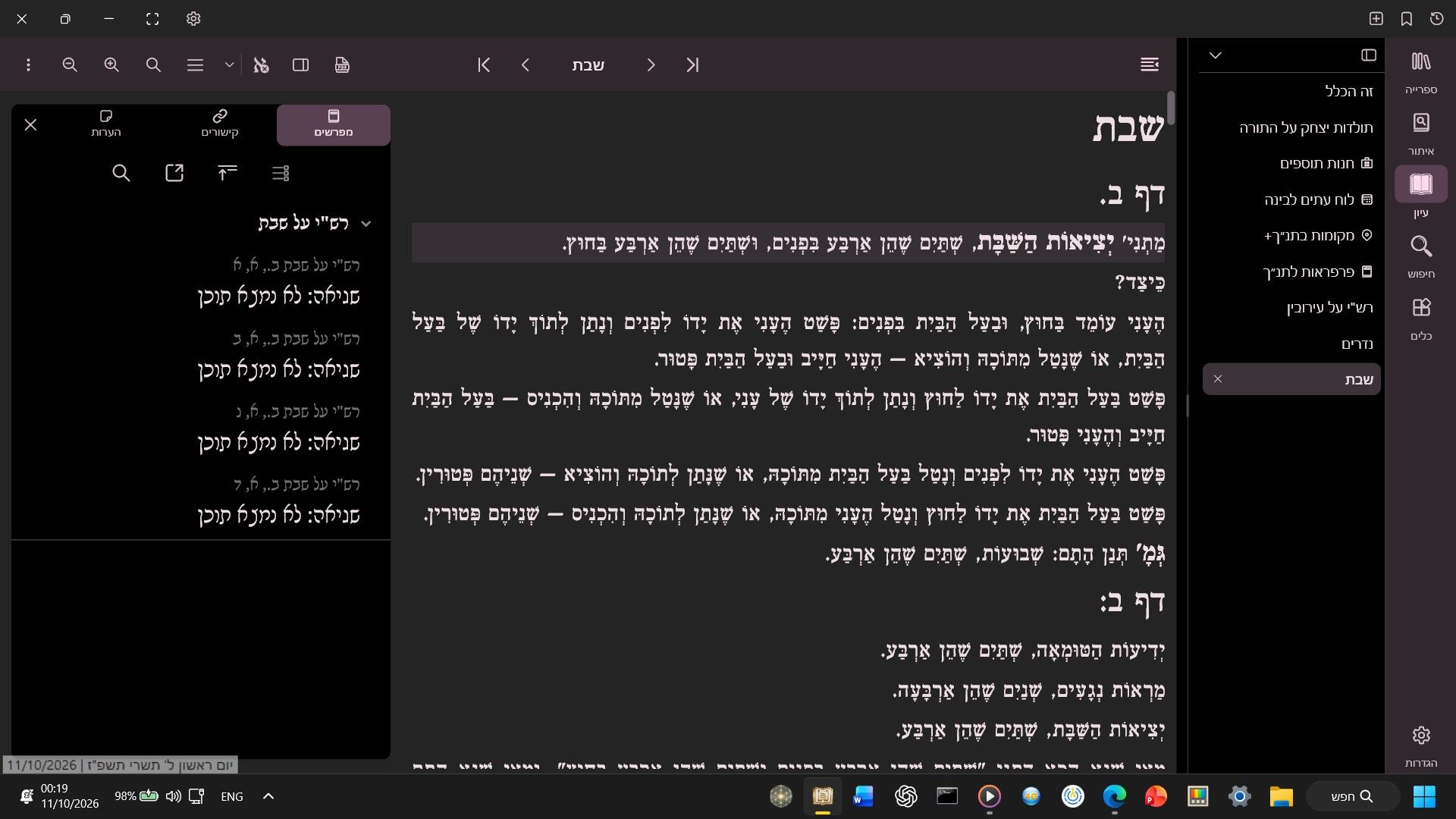Click the text lines layout icon

tap(195, 65)
